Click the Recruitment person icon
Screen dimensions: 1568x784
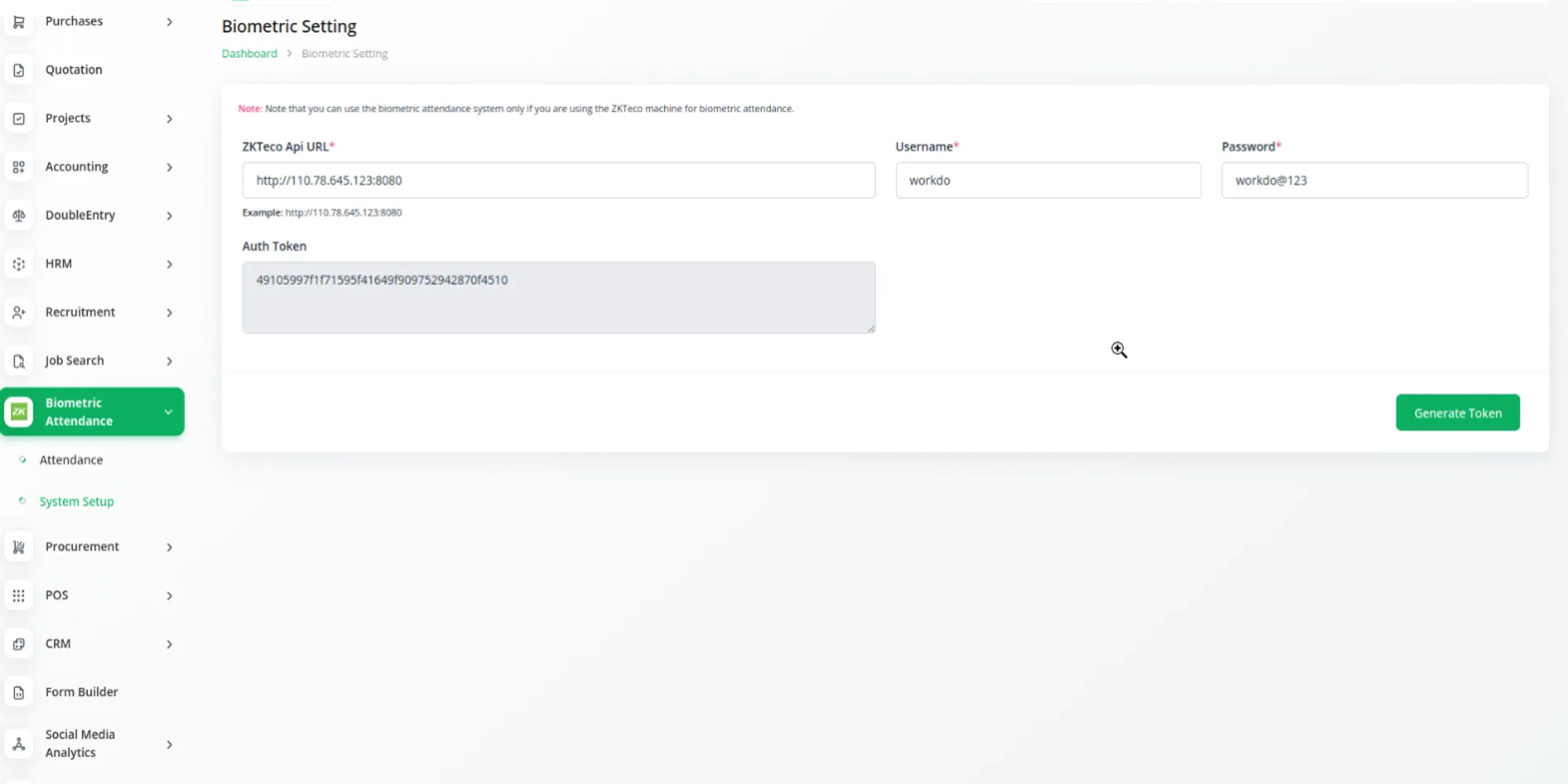coord(19,313)
